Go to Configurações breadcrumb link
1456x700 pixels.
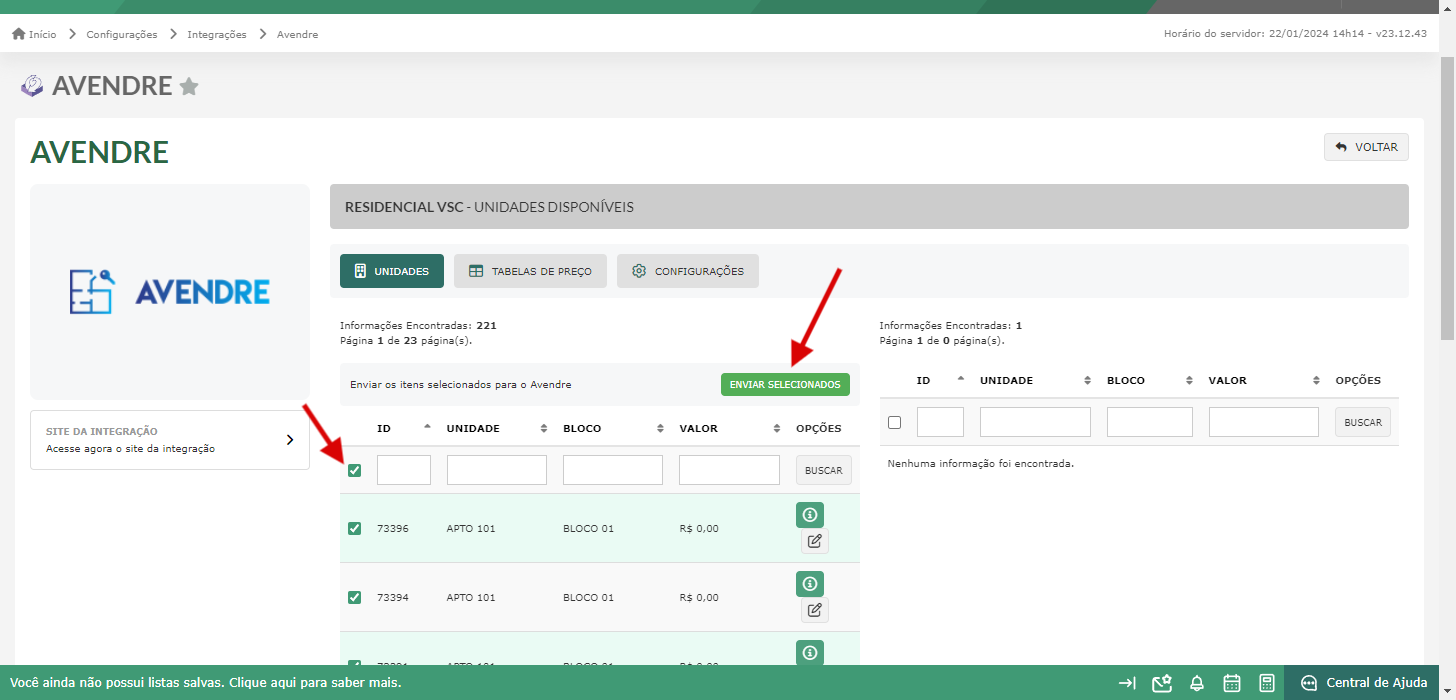click(x=122, y=34)
